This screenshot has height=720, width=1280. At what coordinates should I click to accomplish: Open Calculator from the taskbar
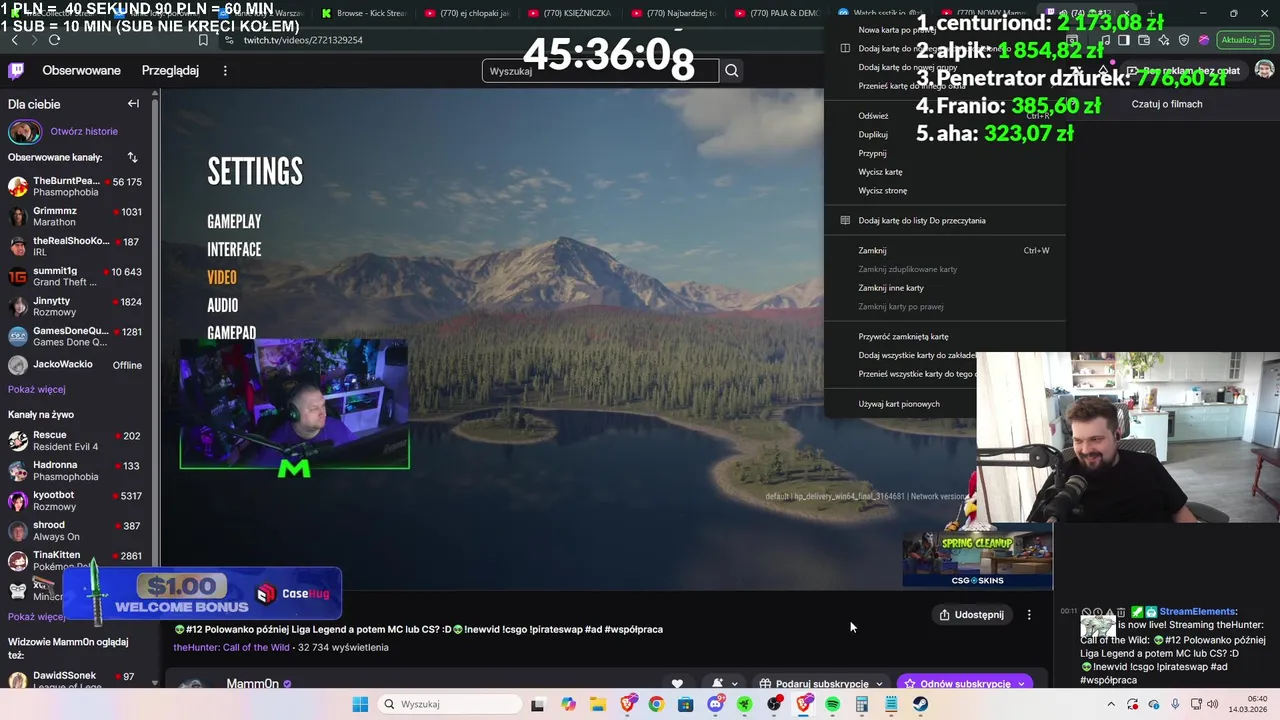point(862,704)
